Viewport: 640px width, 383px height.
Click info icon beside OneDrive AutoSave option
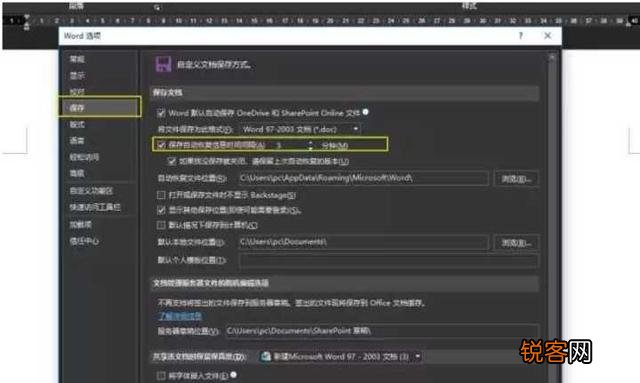pyautogui.click(x=366, y=112)
